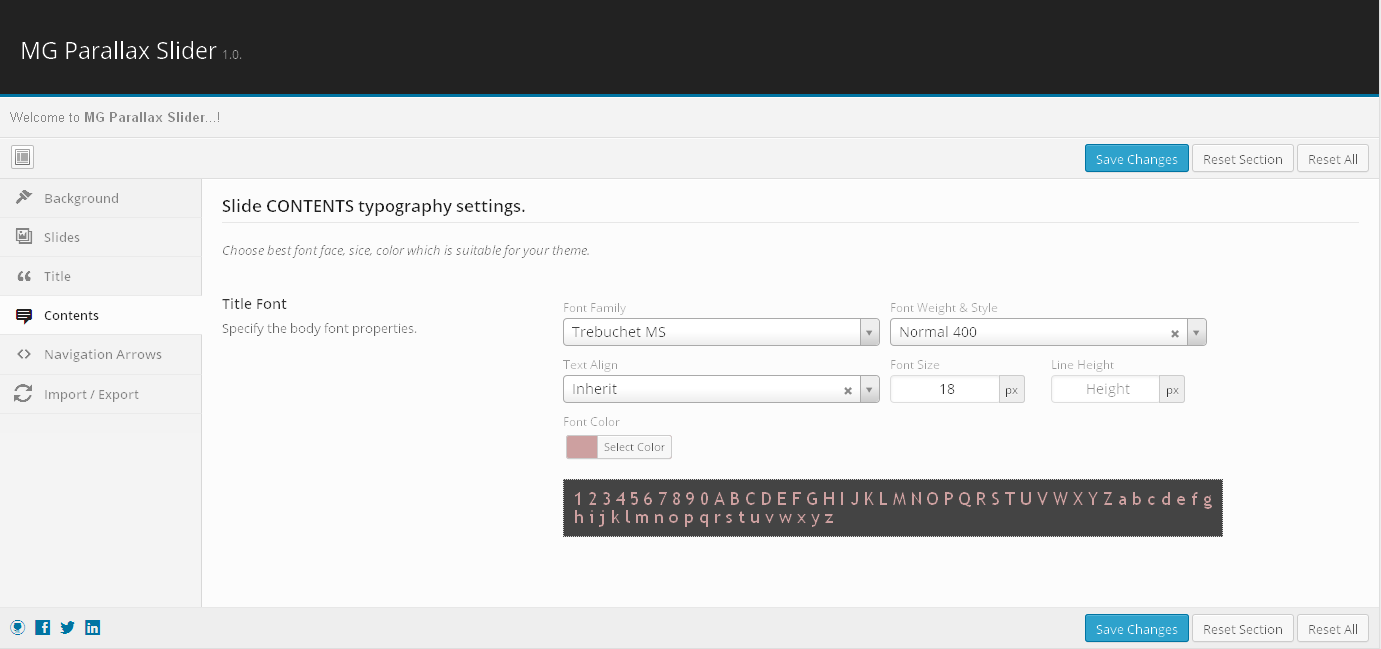Click the Import / Export refresh icon
1381x649 pixels.
[23, 394]
